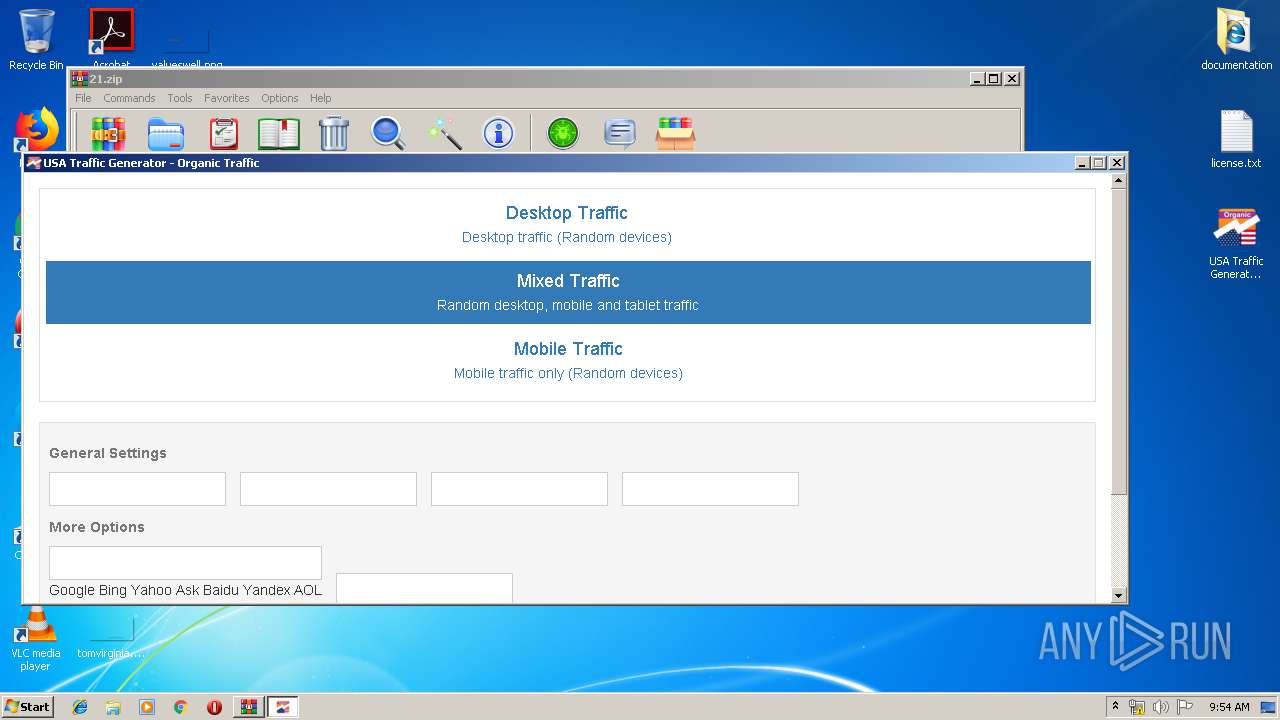This screenshot has height=720, width=1280.
Task: Click the 'General Settings' heading
Action: (x=108, y=453)
